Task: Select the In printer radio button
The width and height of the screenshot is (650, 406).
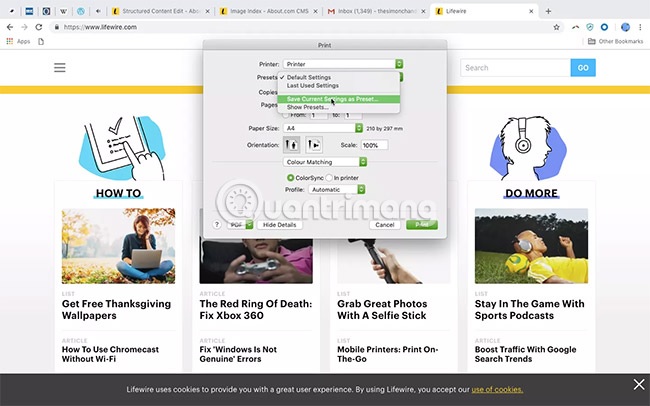Action: point(329,177)
